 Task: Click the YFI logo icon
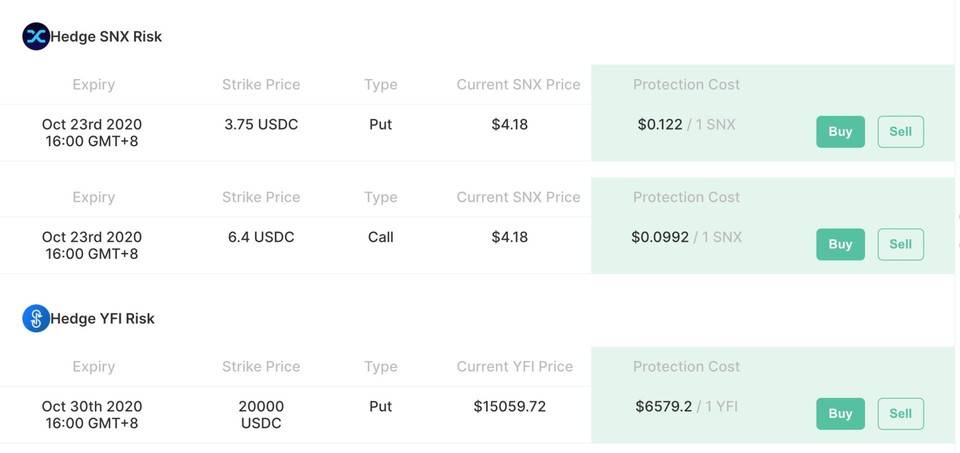(36, 319)
